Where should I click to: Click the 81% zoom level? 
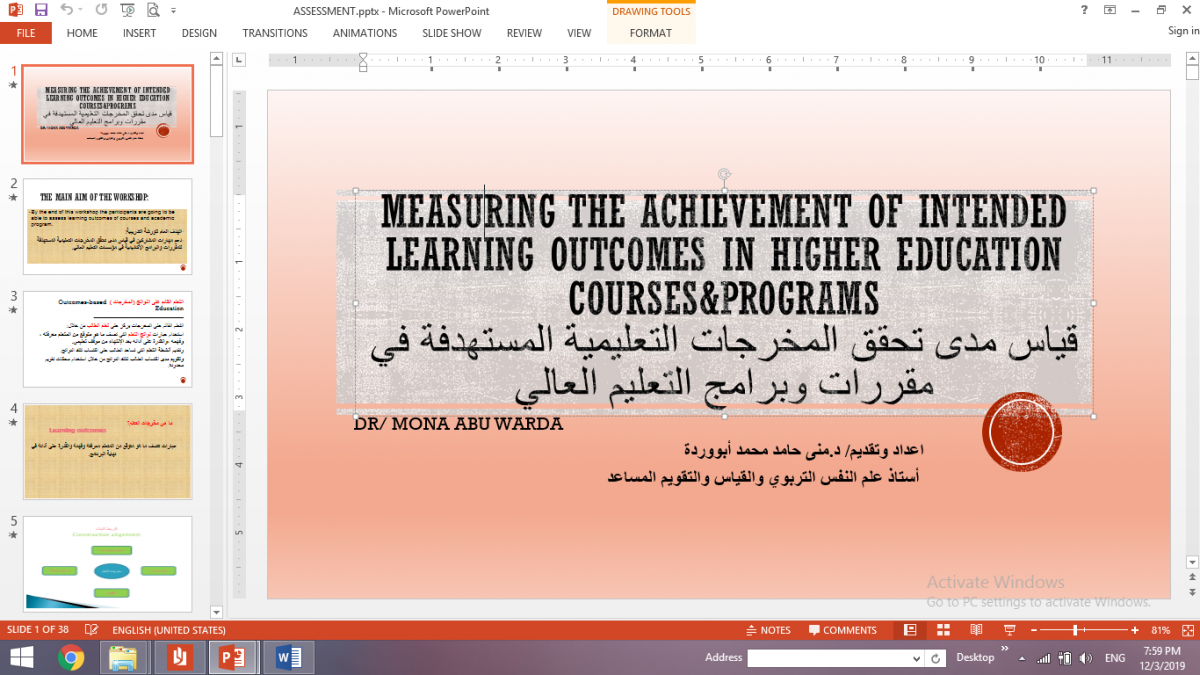[1160, 631]
